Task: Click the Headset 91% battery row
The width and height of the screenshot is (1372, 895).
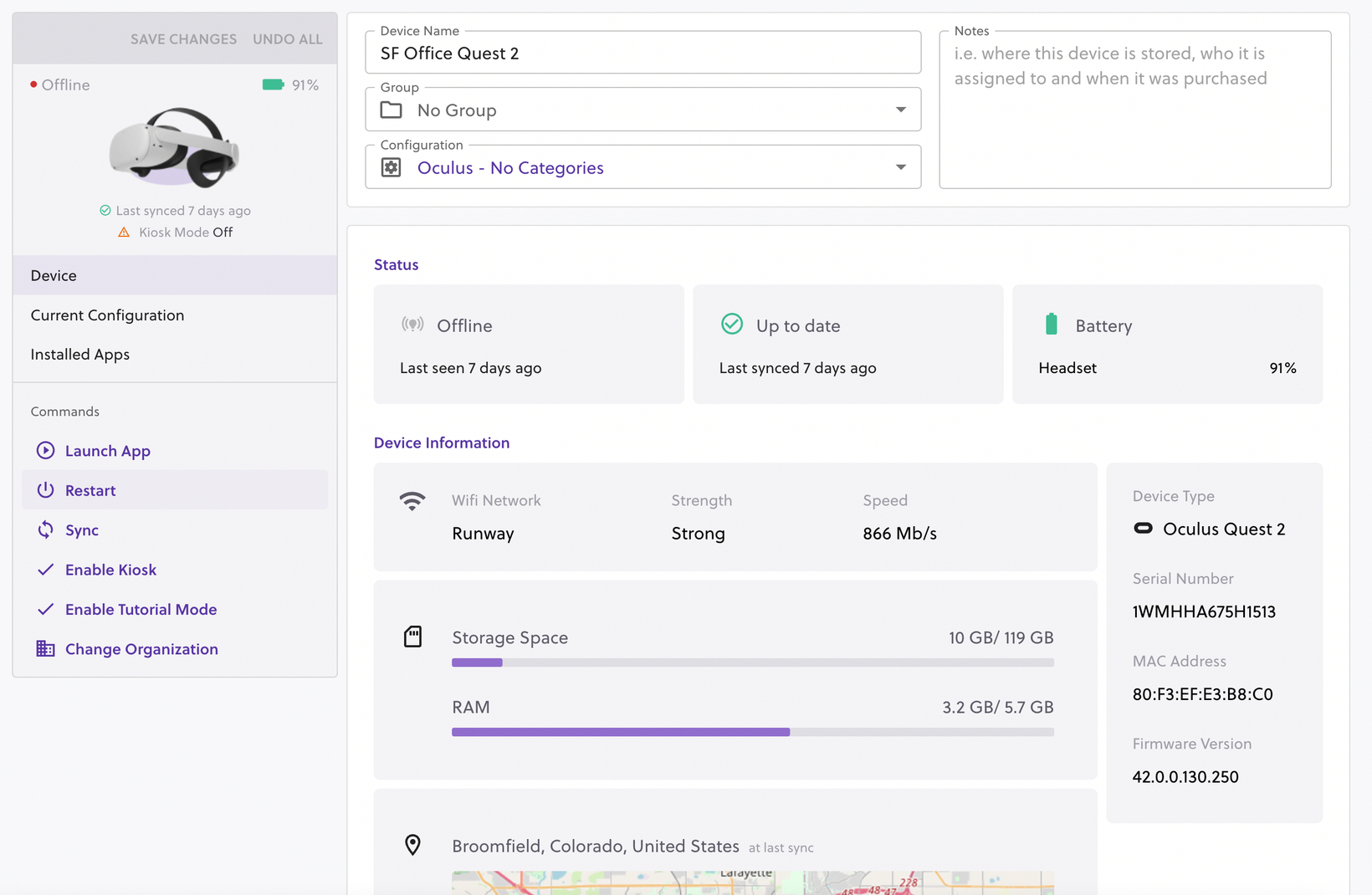Action: click(1167, 368)
